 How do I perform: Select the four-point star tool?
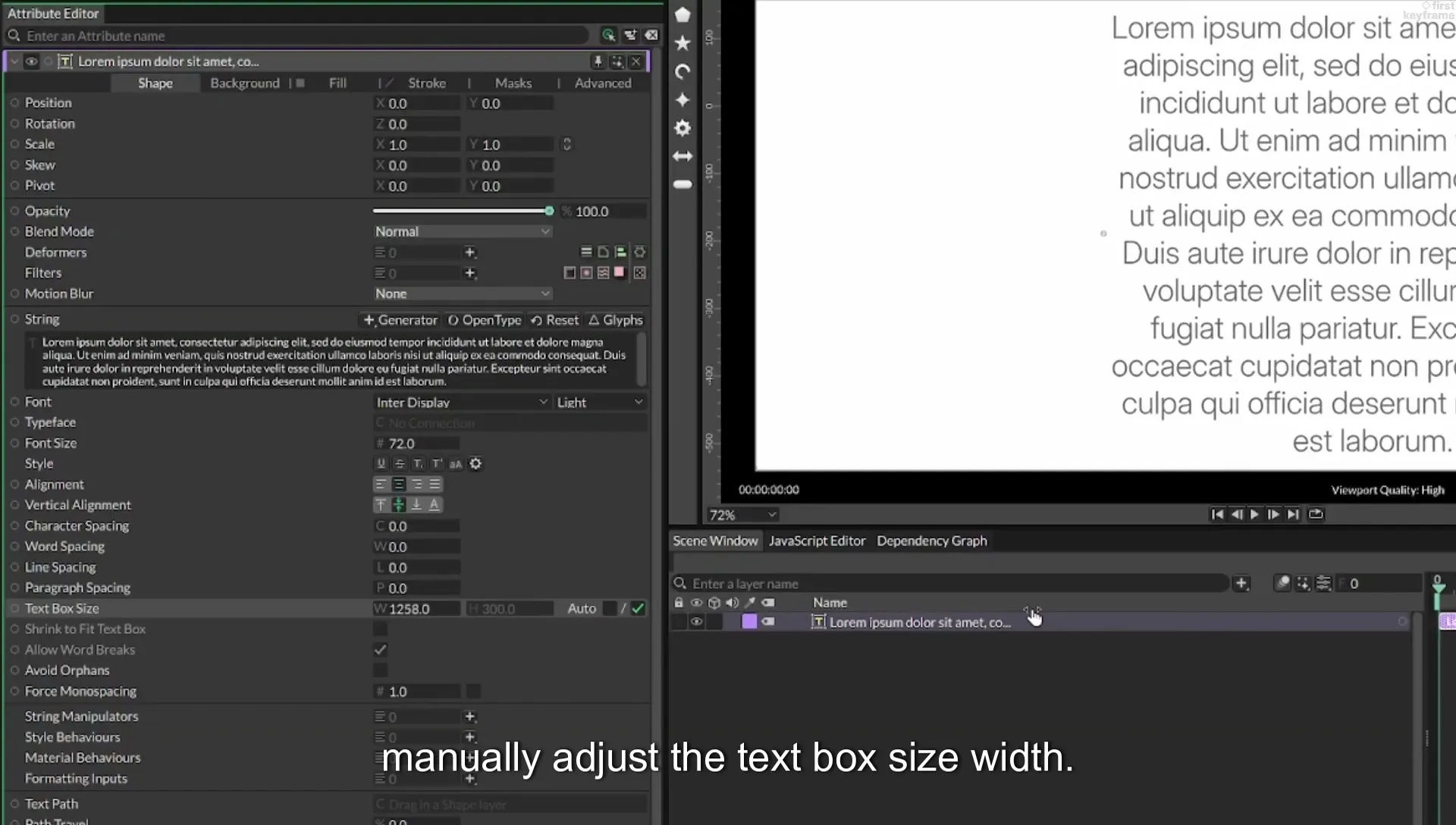(682, 100)
